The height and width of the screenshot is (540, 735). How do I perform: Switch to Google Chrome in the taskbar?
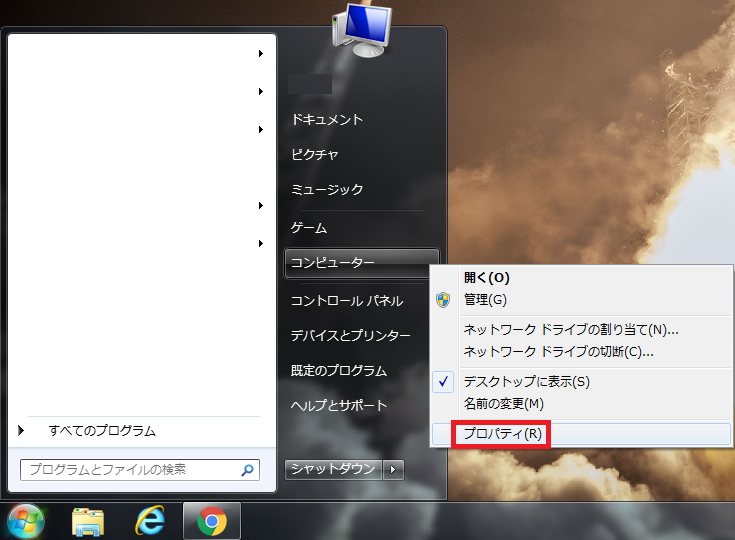(212, 521)
